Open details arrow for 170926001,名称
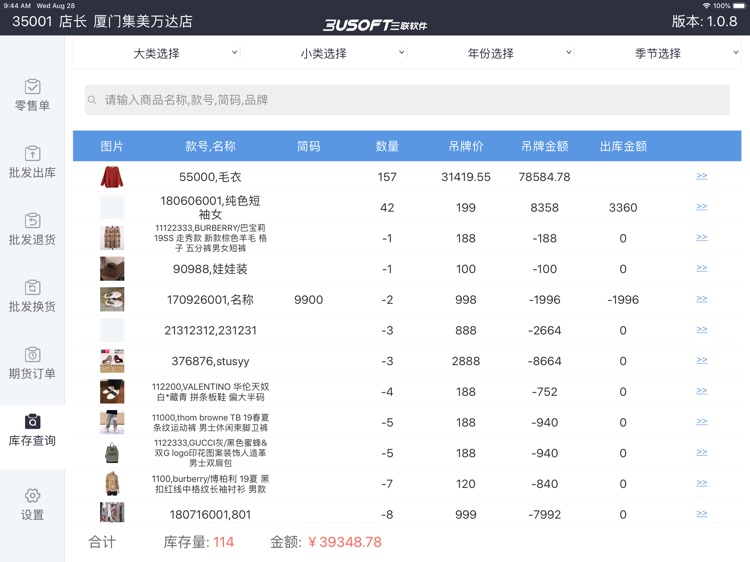 pos(702,299)
